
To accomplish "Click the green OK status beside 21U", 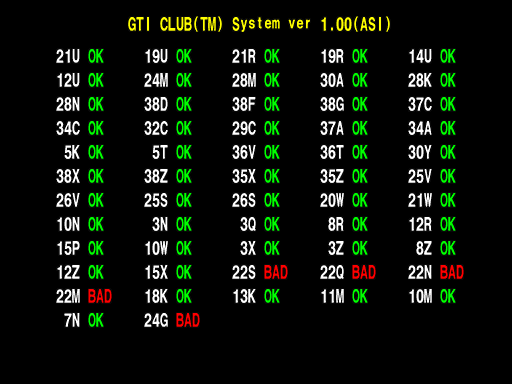I will click(x=96, y=56).
